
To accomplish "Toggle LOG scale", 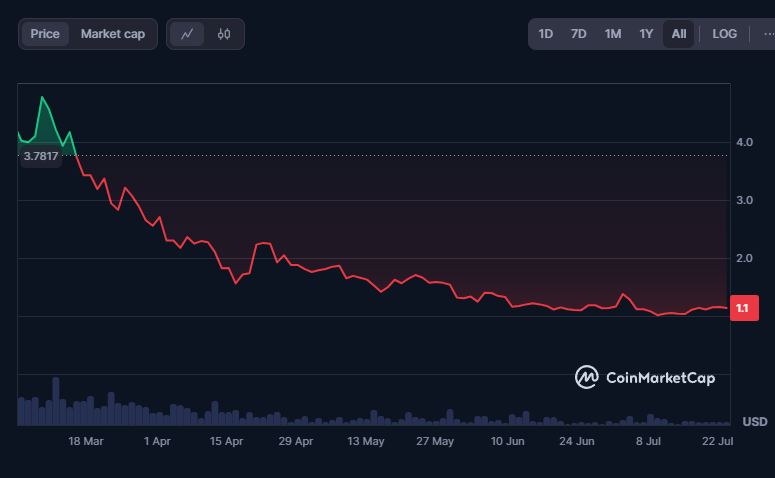I will tap(725, 34).
